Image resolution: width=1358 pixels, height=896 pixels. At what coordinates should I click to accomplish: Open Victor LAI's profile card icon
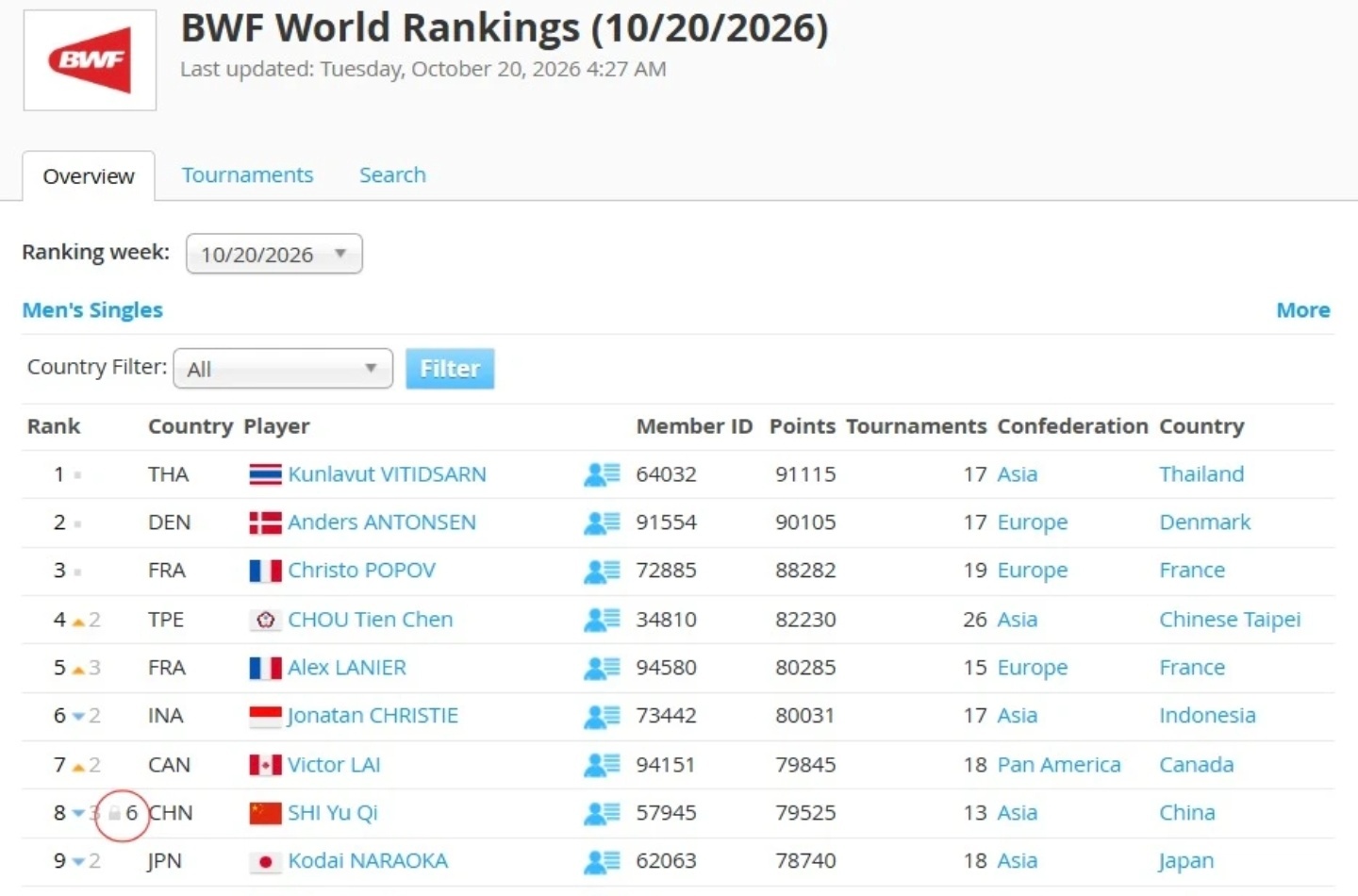pos(602,765)
